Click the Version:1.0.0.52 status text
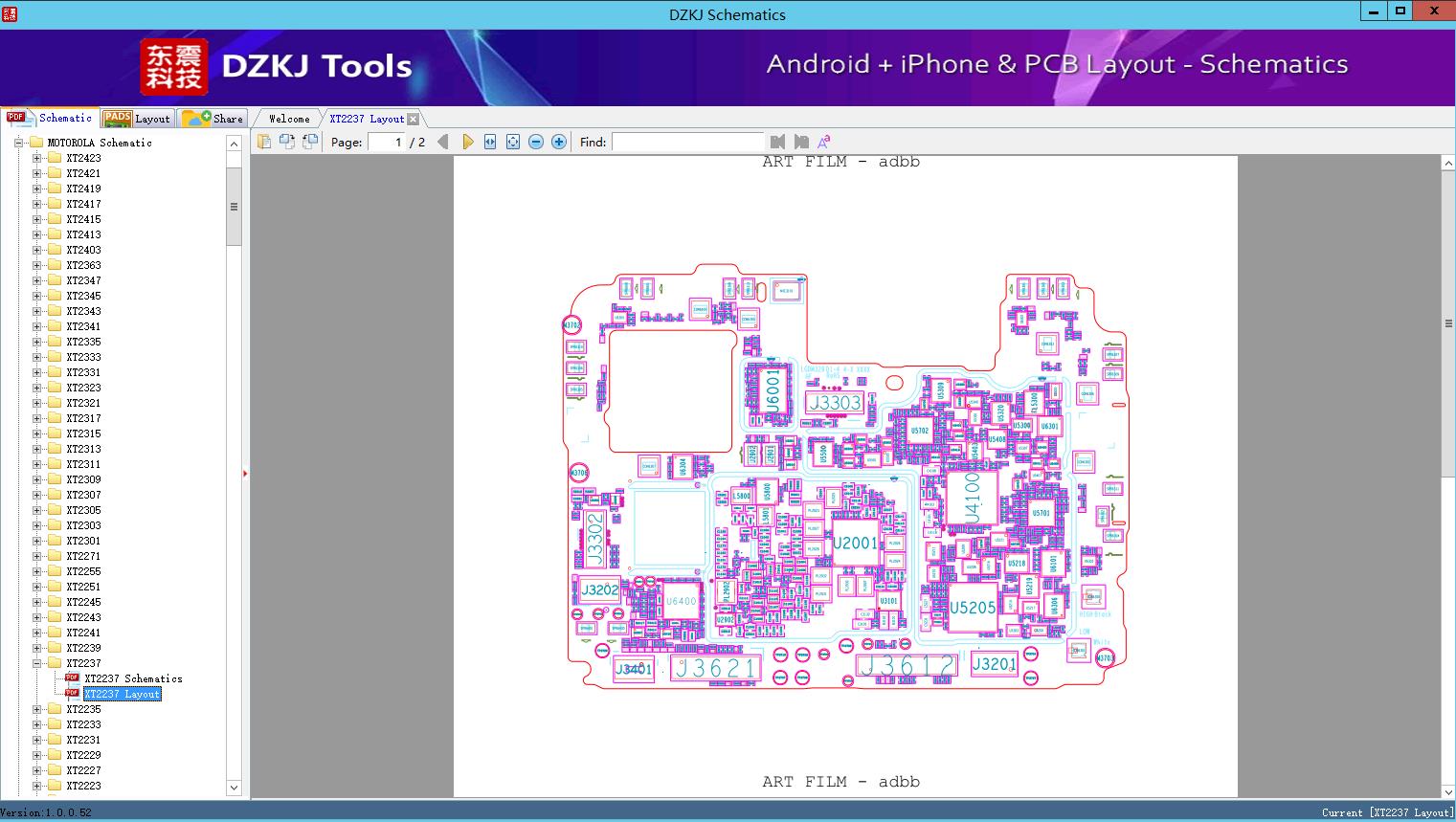 coord(46,812)
